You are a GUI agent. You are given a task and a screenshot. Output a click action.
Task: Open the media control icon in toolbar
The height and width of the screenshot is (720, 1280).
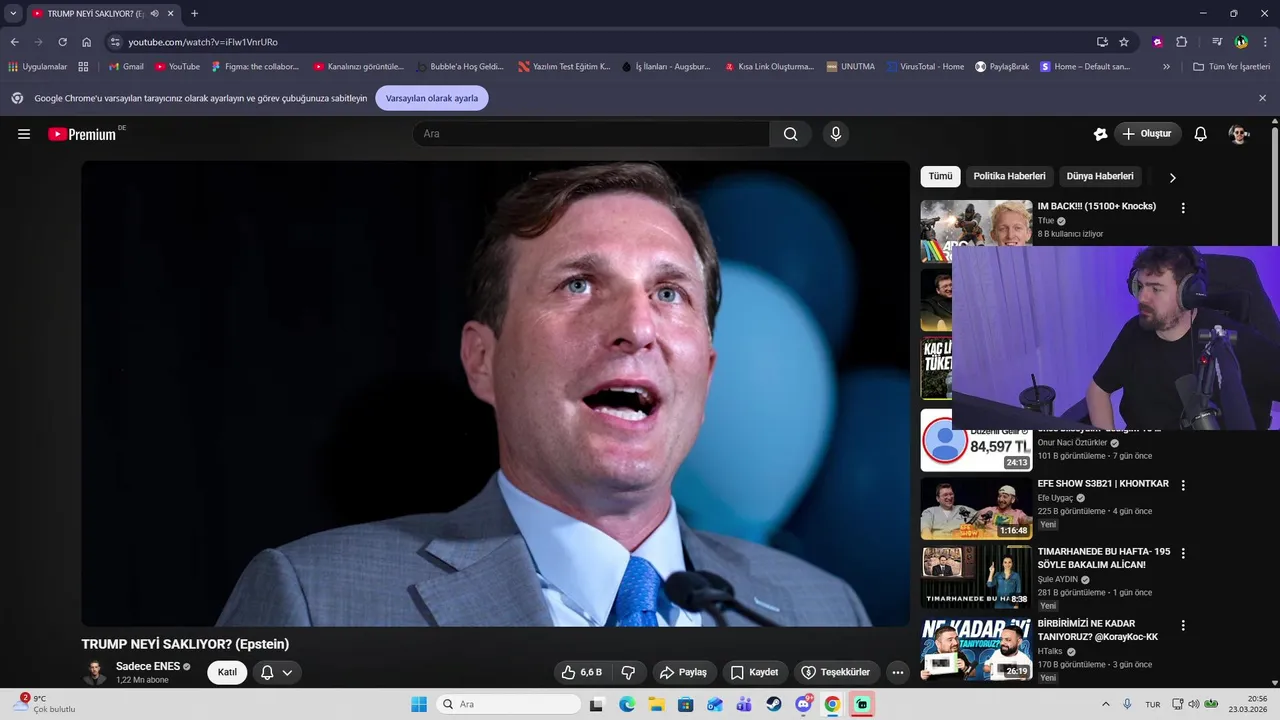[x=1217, y=42]
